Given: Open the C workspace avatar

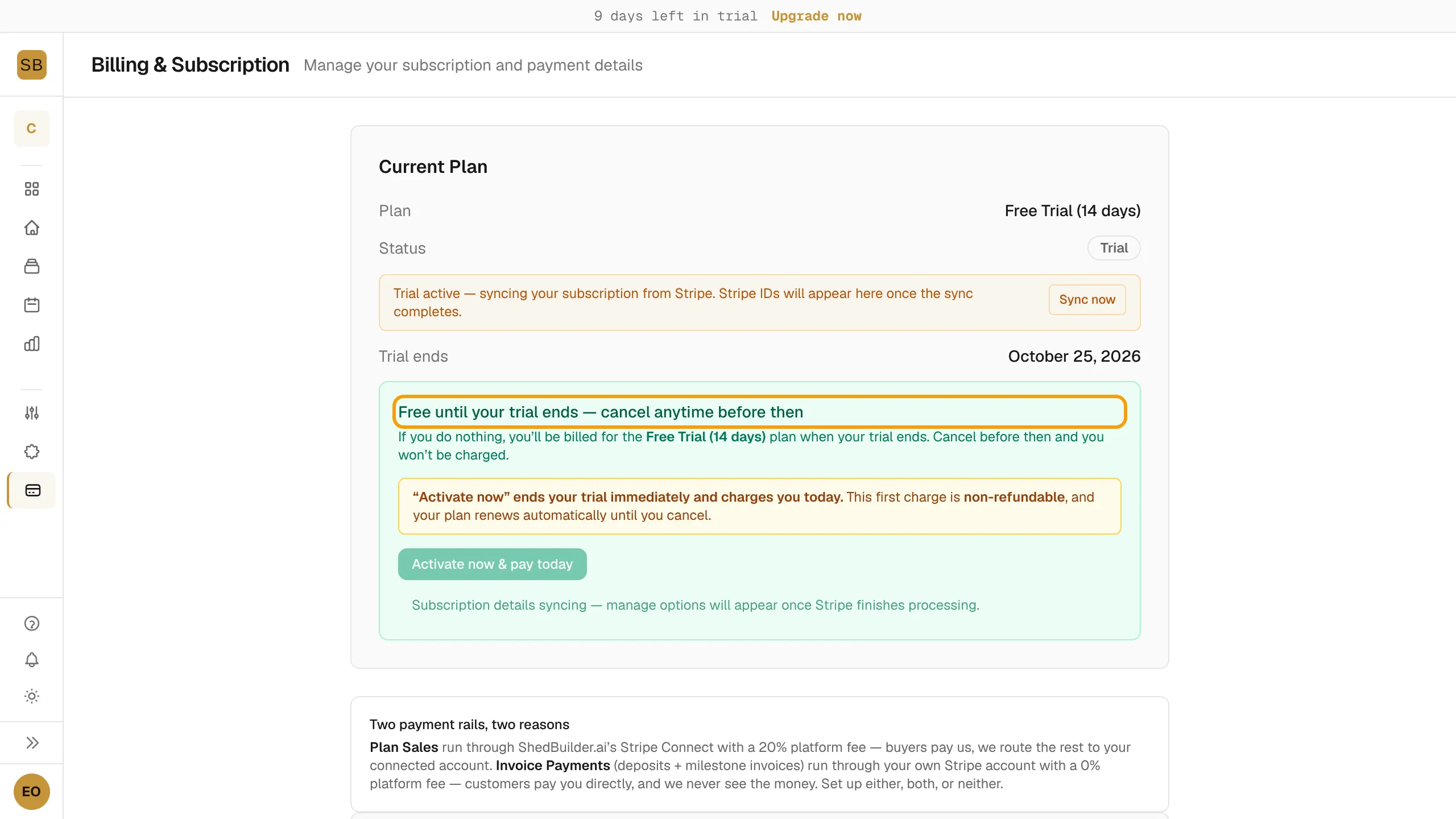Looking at the screenshot, I should click(x=31, y=129).
